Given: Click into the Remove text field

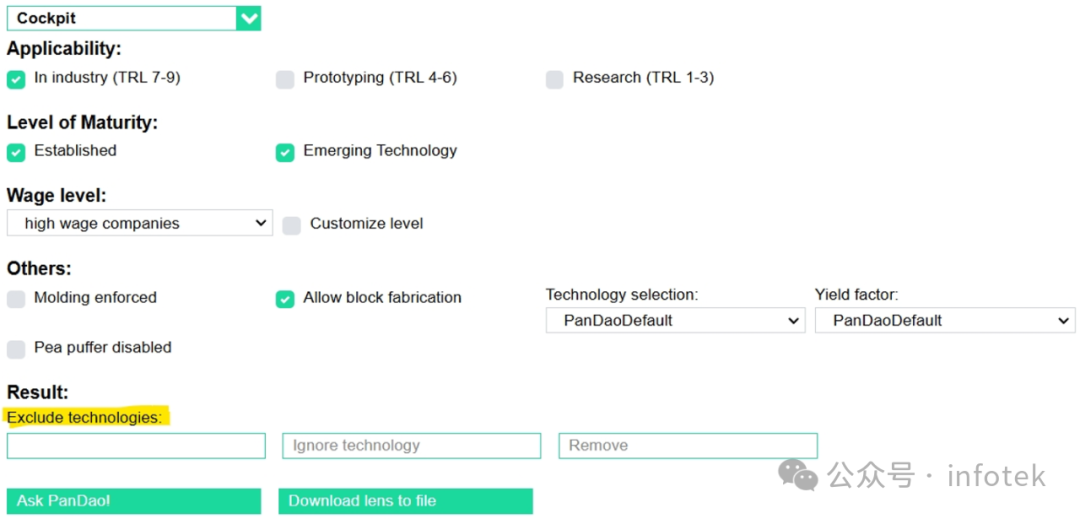Looking at the screenshot, I should pos(687,446).
